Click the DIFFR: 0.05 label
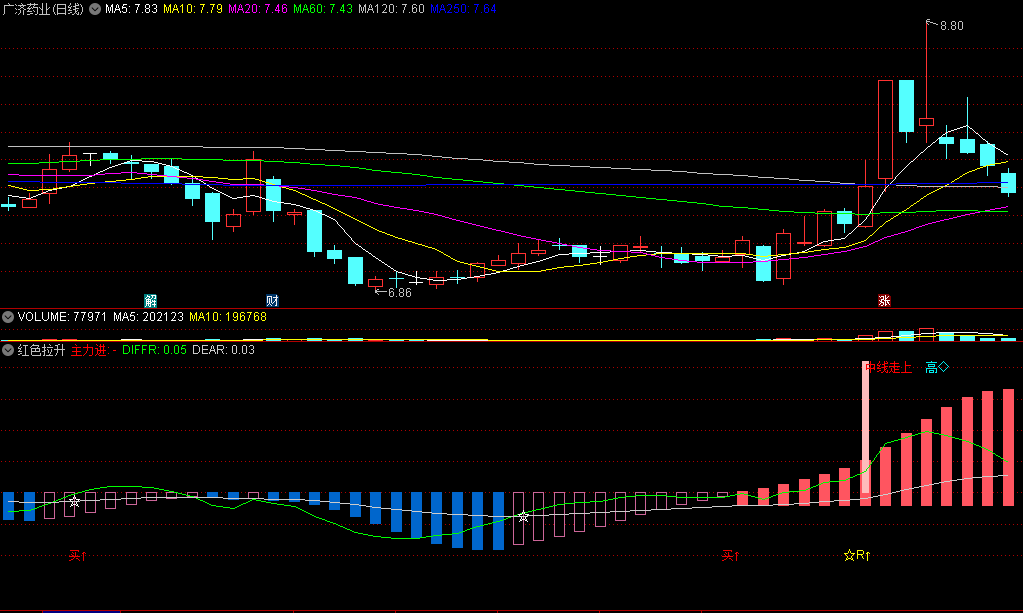Screen dimensions: 1023x613 coord(154,350)
